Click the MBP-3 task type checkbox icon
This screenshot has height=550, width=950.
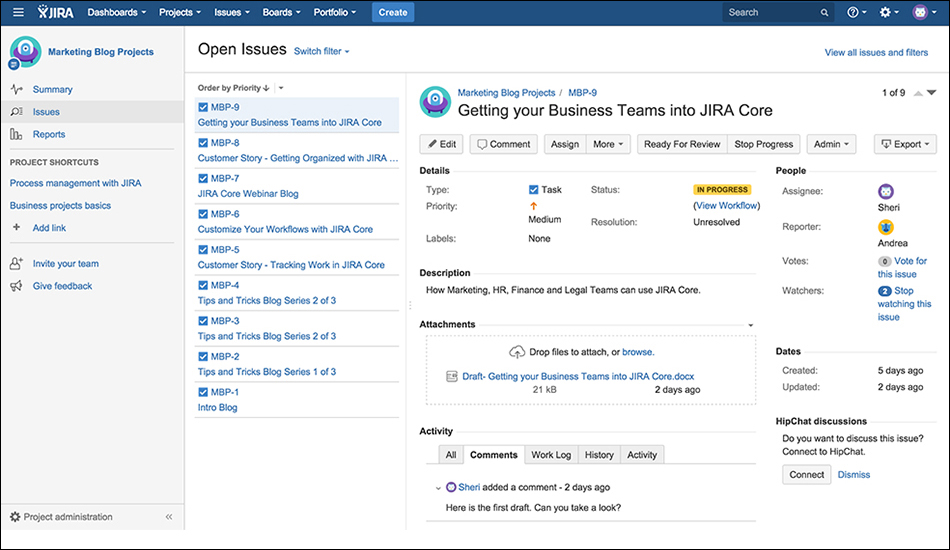pyautogui.click(x=203, y=321)
